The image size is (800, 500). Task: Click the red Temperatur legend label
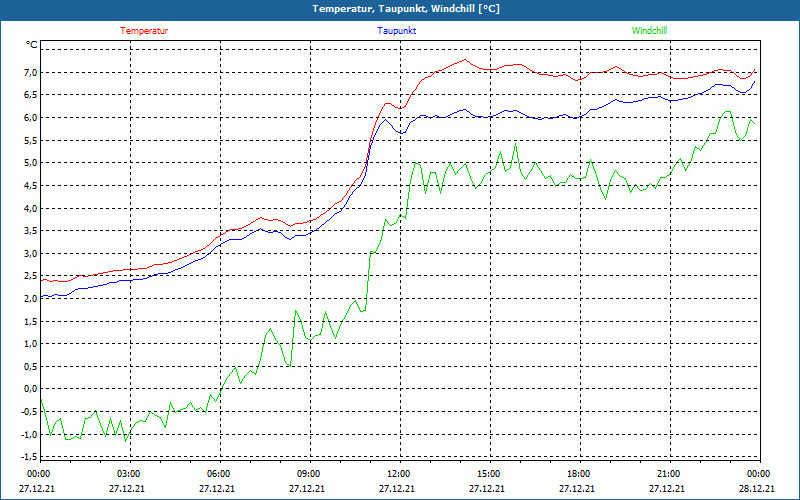144,31
